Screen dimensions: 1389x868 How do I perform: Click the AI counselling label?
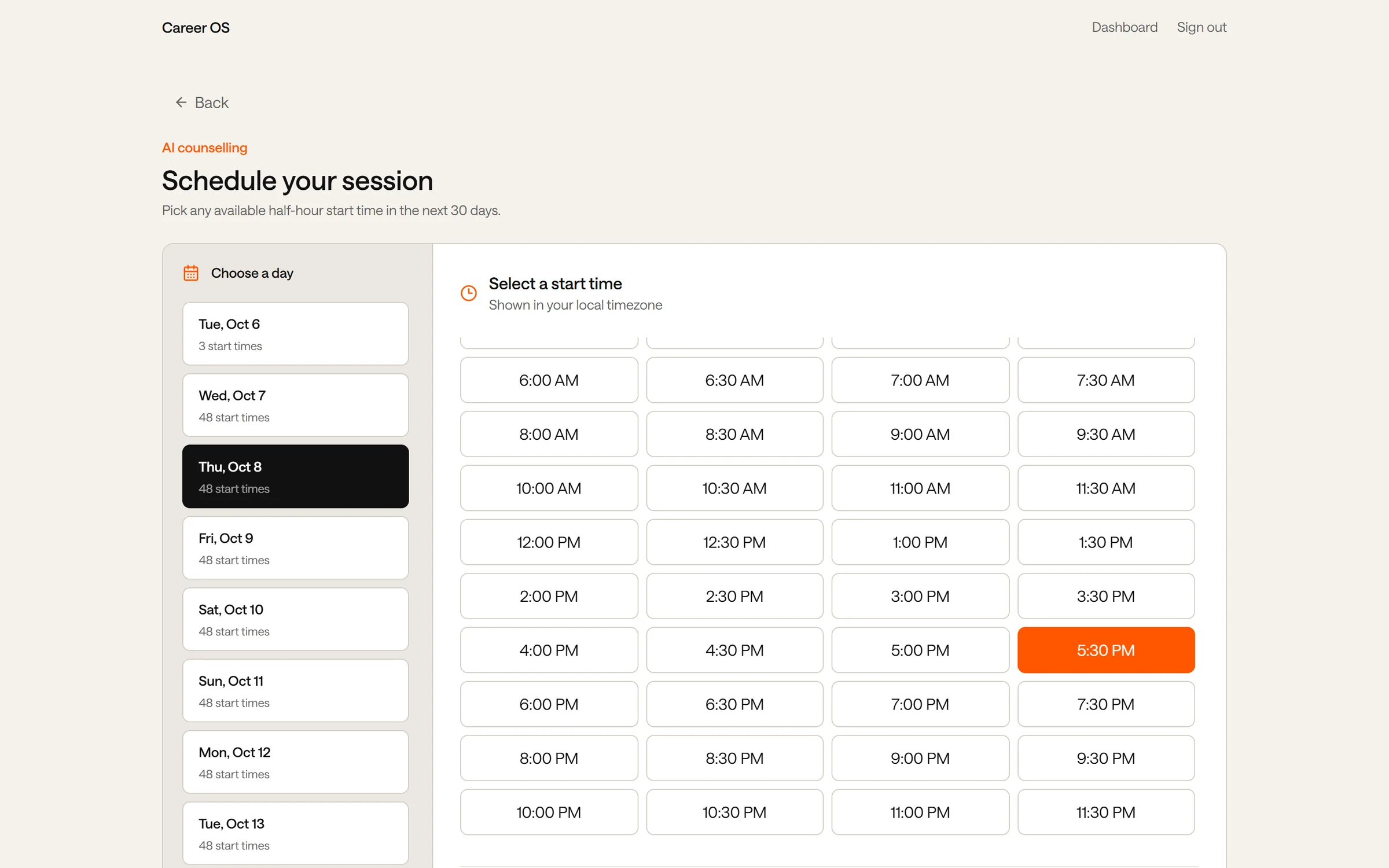click(x=204, y=148)
